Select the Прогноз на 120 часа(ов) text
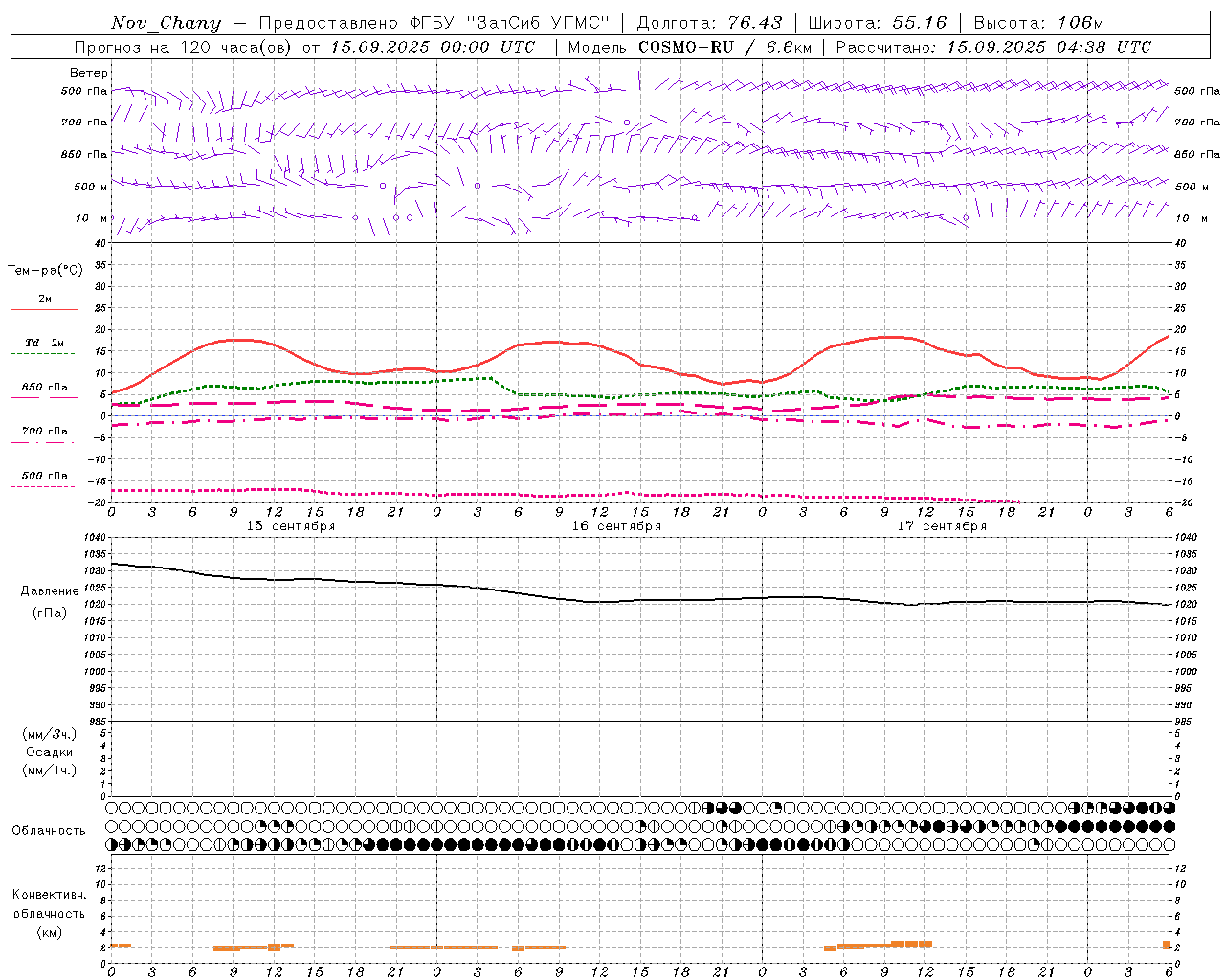The image size is (1225, 980). (184, 47)
